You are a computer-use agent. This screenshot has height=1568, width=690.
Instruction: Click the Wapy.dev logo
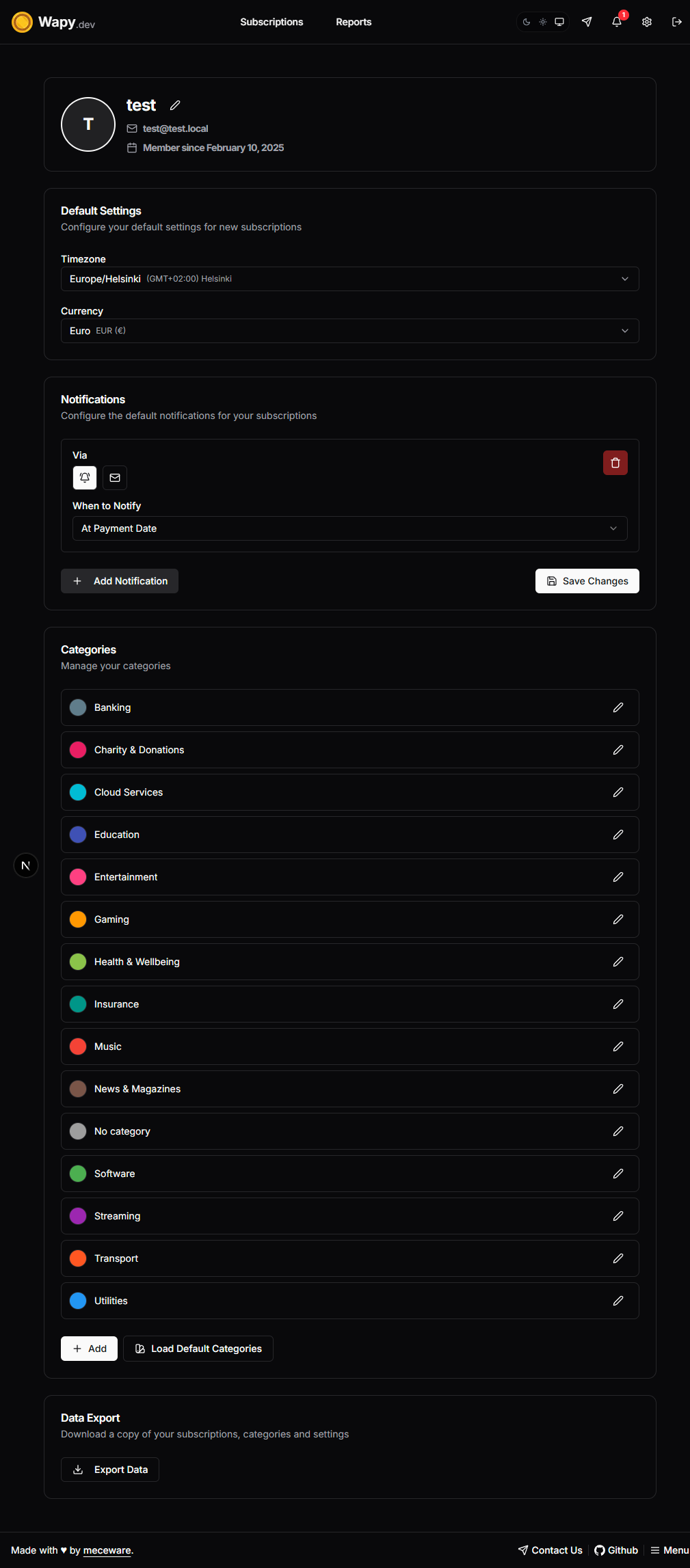tap(53, 22)
